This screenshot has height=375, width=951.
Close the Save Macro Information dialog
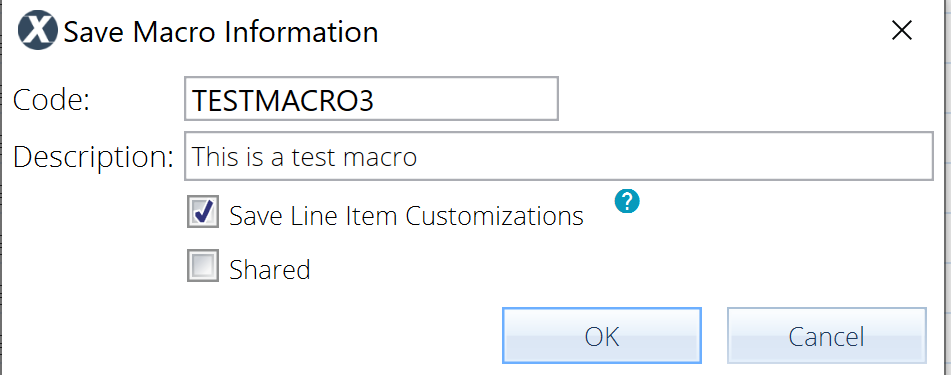pos(902,30)
